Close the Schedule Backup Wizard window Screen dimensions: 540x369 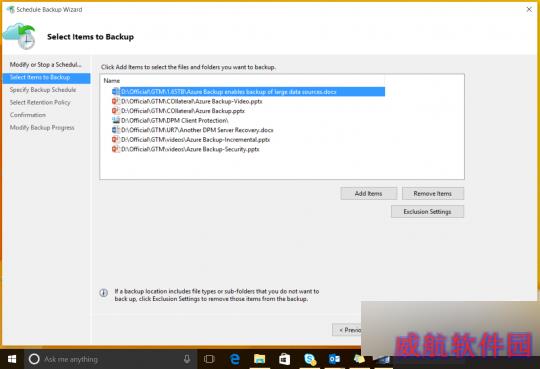pyautogui.click(x=529, y=10)
